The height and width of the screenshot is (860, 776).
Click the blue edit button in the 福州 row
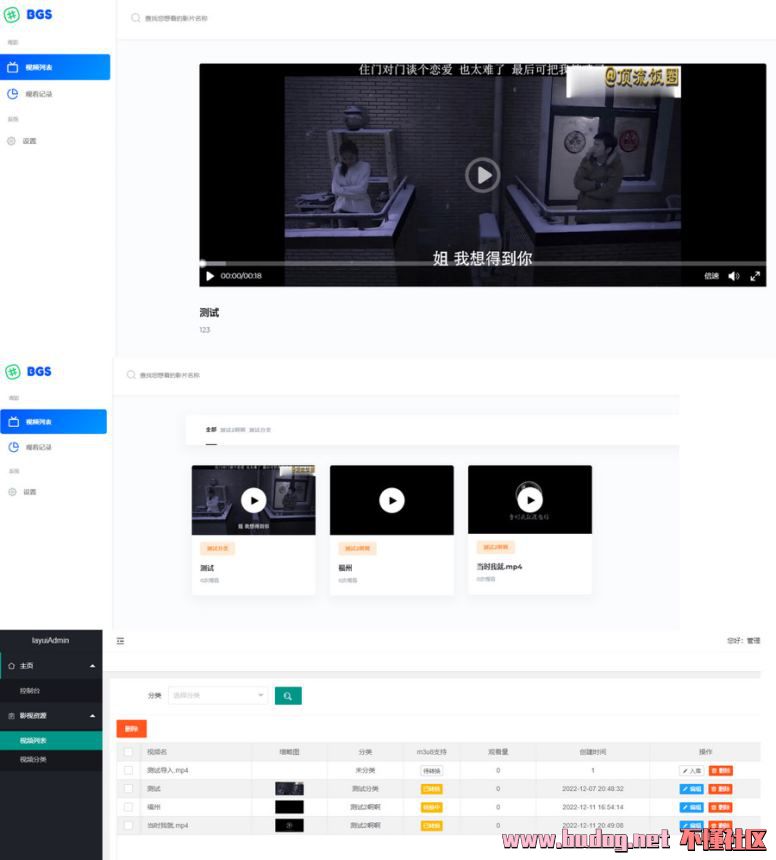[692, 807]
